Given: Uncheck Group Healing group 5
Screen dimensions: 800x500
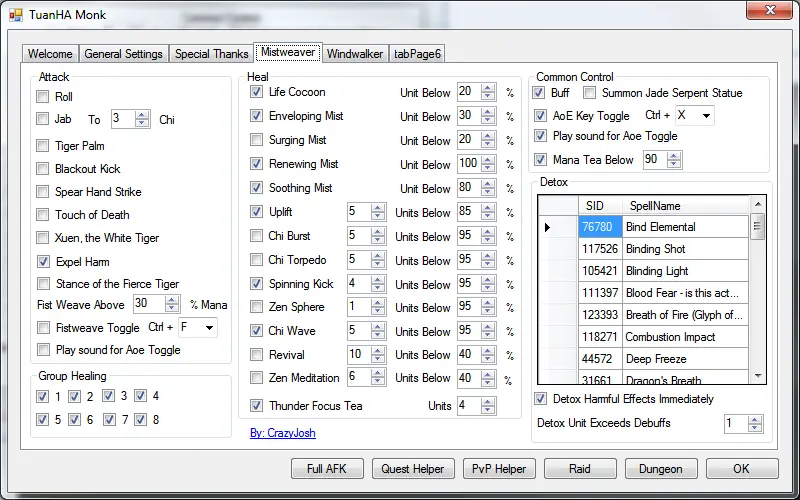Looking at the screenshot, I should coord(42,420).
